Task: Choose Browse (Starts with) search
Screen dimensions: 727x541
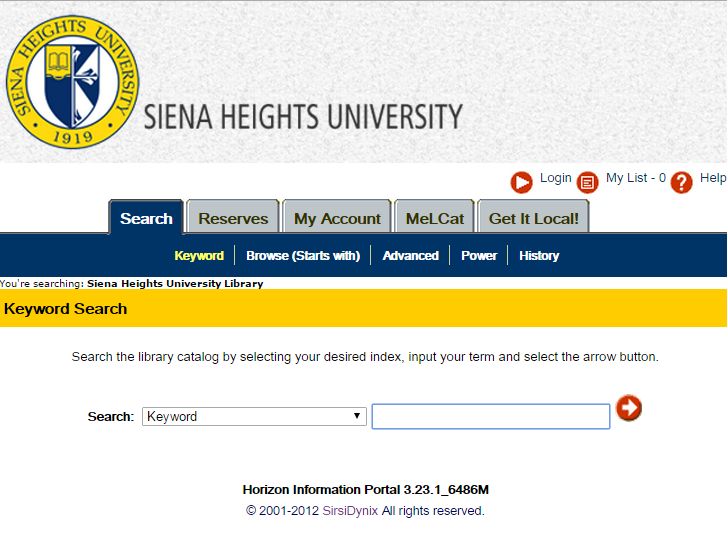Action: coord(303,255)
